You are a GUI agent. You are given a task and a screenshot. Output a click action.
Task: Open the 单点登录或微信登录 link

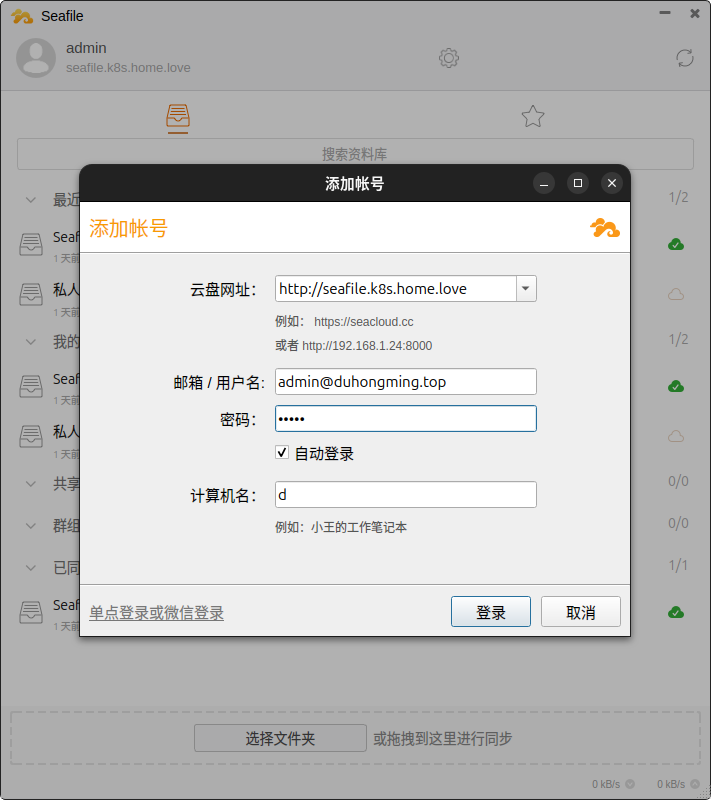157,613
